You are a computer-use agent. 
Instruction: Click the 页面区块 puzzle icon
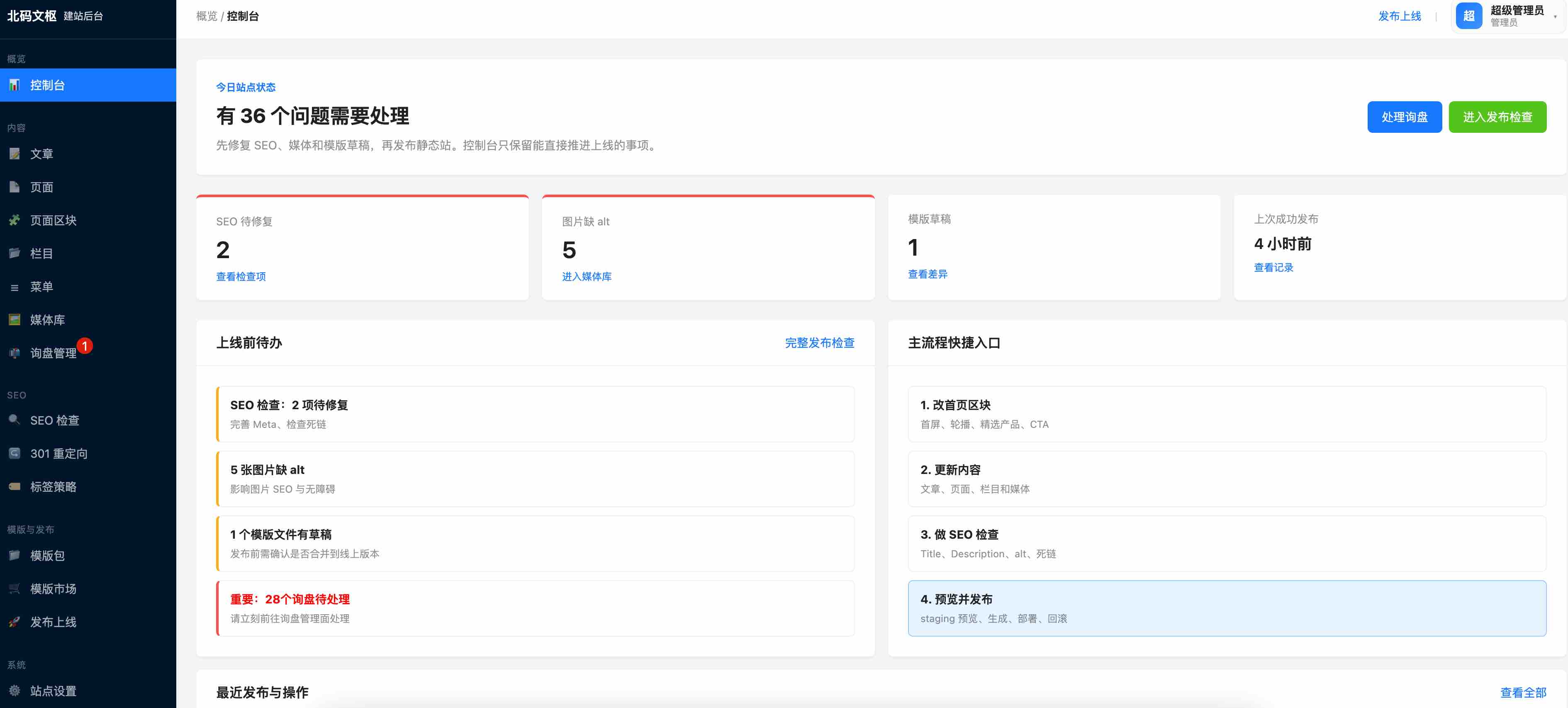[15, 220]
